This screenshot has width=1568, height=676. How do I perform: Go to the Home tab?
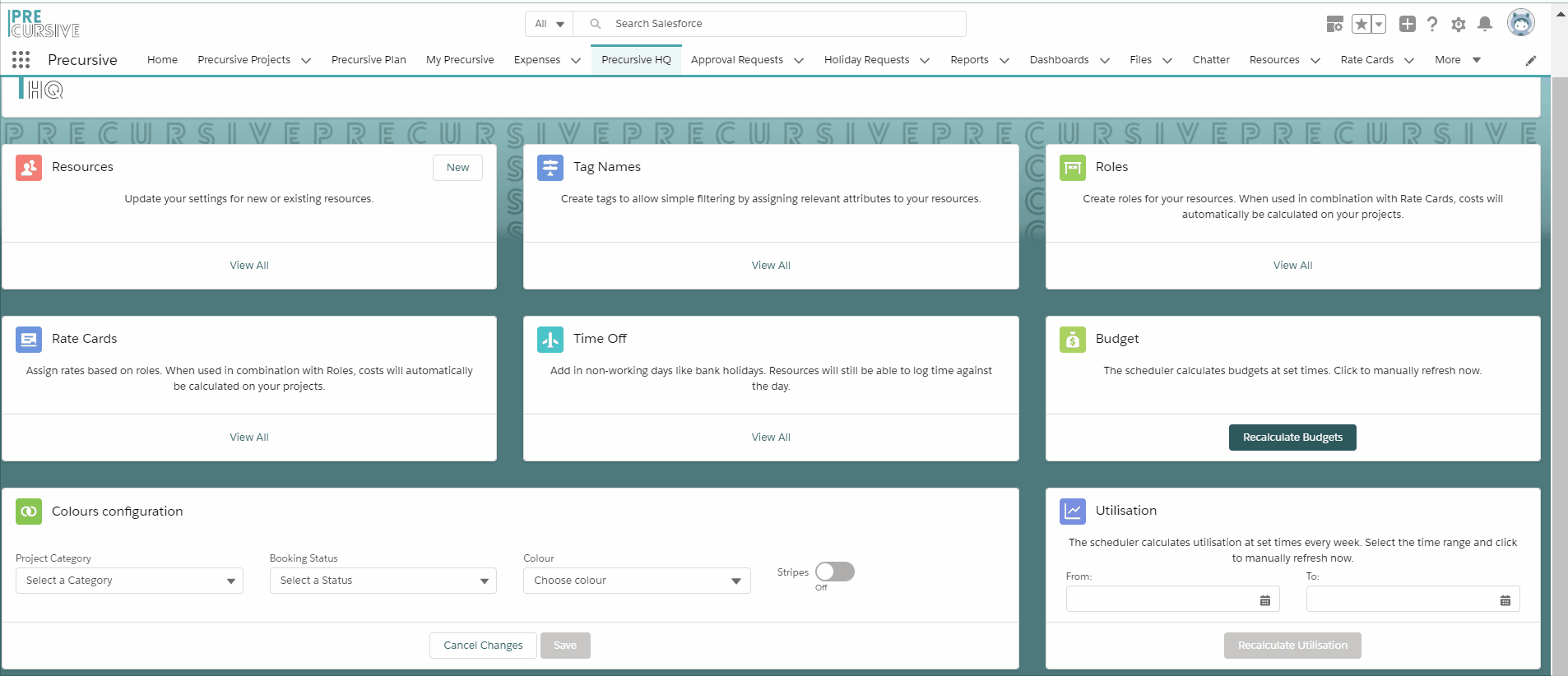pyautogui.click(x=162, y=60)
